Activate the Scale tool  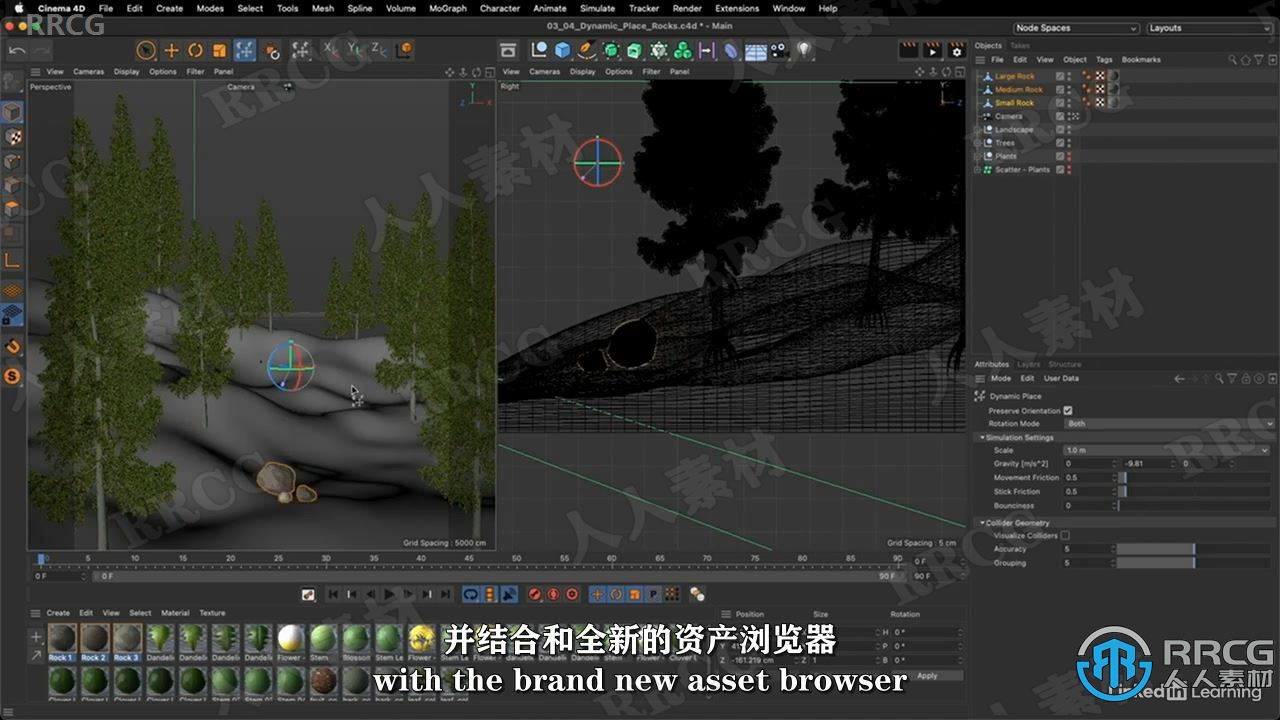219,50
